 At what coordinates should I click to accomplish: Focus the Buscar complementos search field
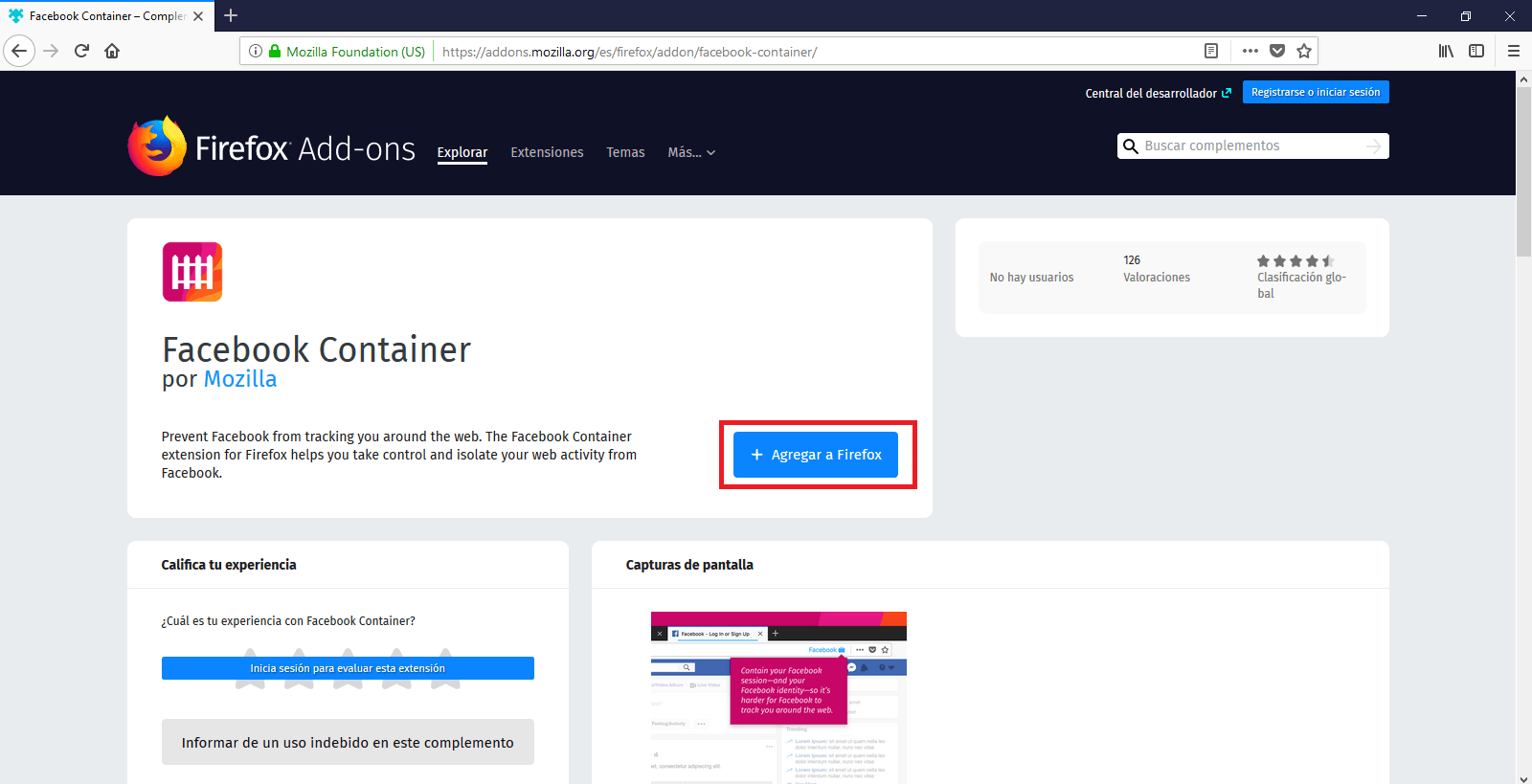click(1252, 146)
